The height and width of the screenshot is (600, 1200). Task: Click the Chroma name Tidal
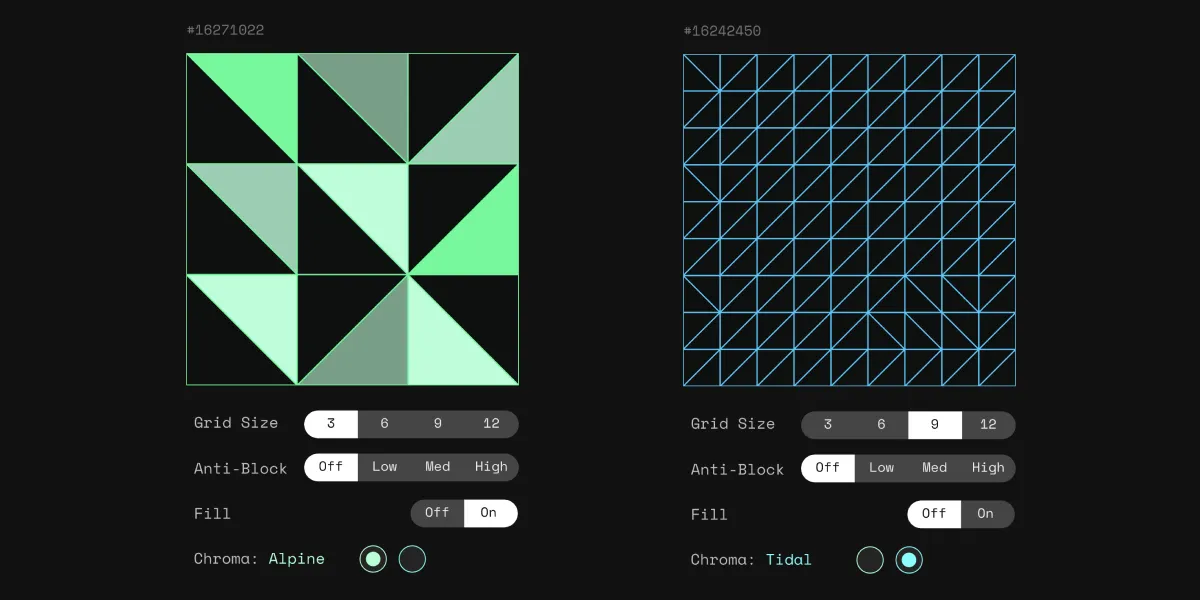(789, 560)
